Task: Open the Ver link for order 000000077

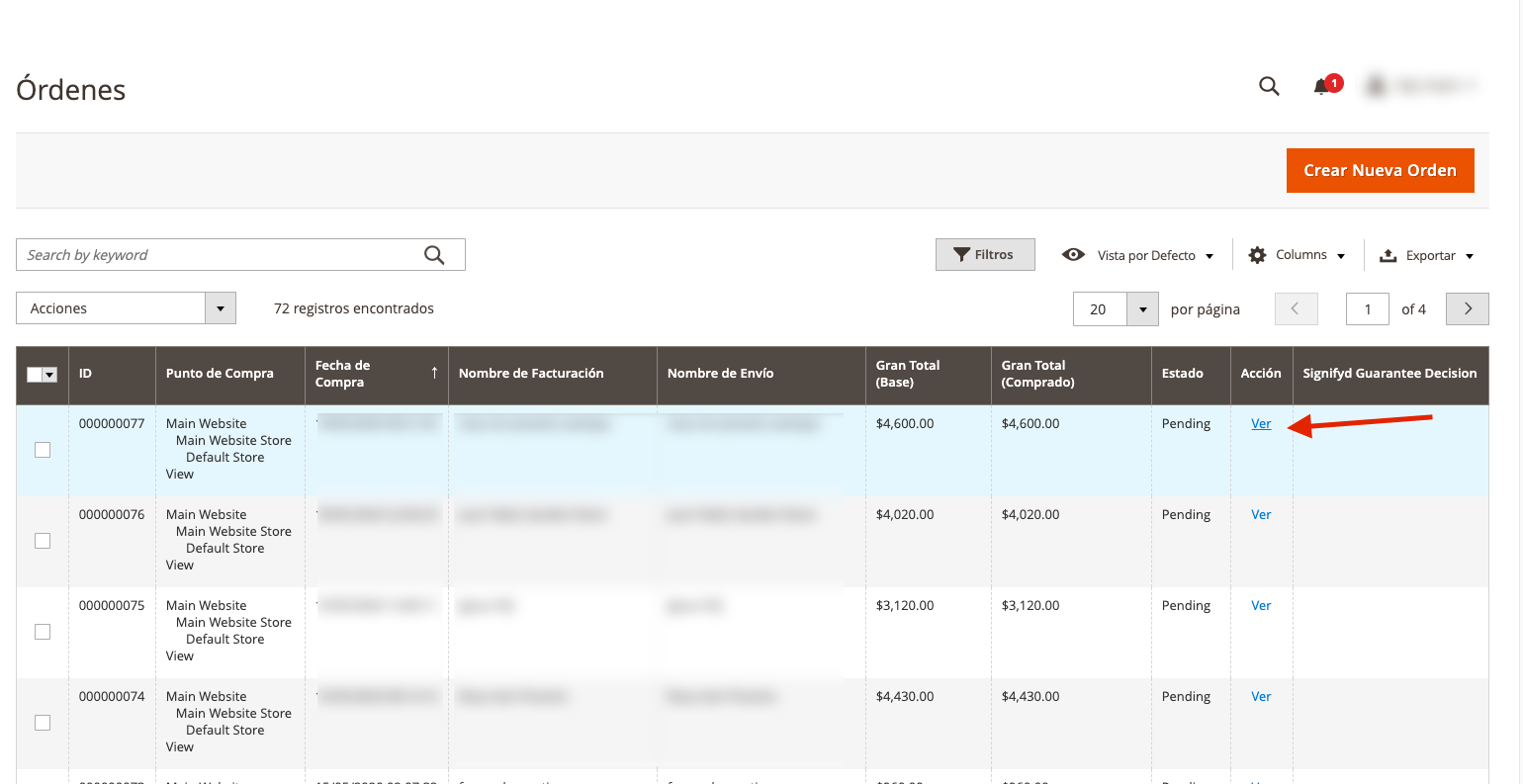Action: (x=1261, y=423)
